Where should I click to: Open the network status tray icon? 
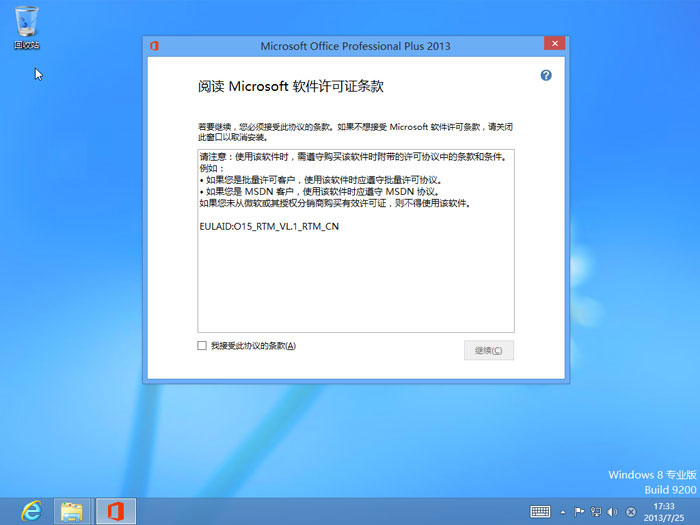(596, 511)
